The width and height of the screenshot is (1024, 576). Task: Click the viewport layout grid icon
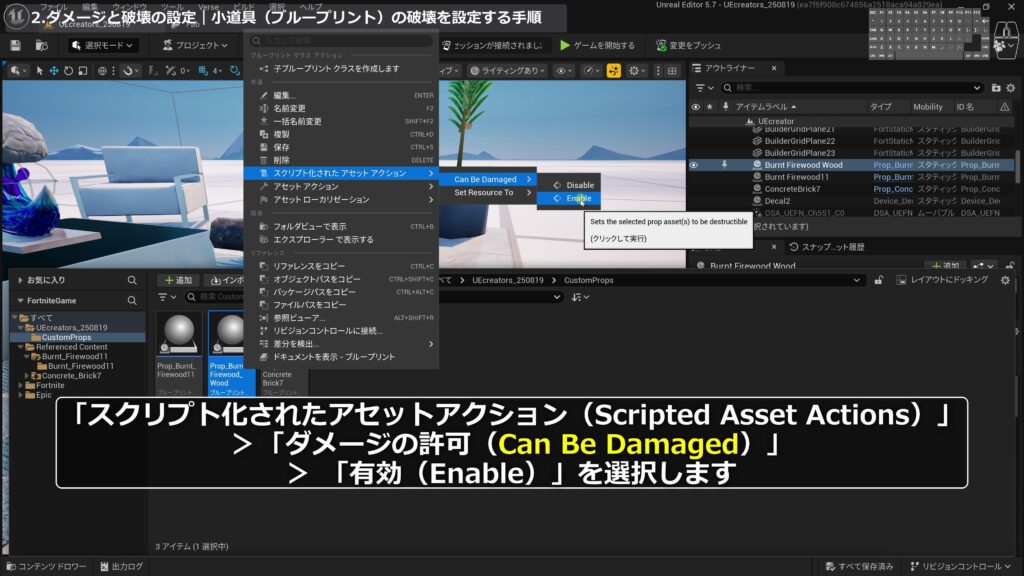click(672, 71)
